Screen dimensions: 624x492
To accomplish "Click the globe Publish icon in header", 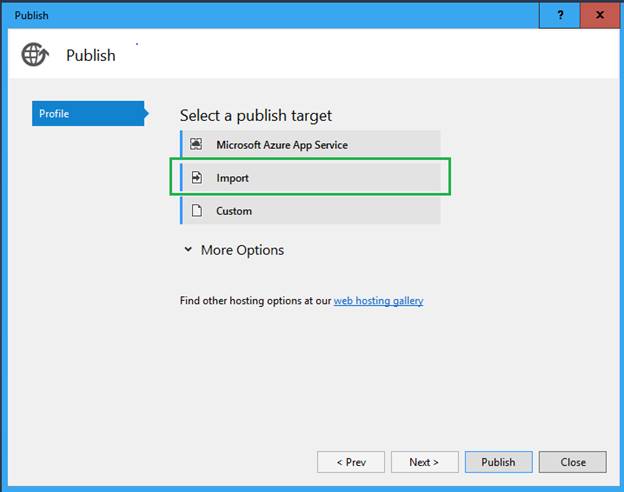I will pos(35,55).
